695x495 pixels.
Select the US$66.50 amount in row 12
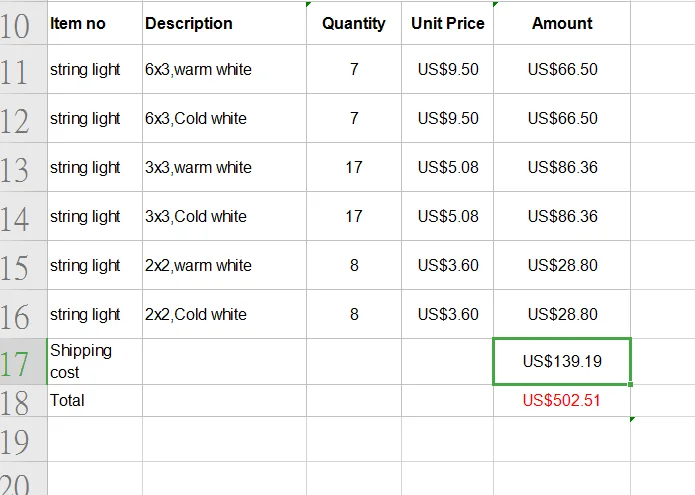(562, 118)
